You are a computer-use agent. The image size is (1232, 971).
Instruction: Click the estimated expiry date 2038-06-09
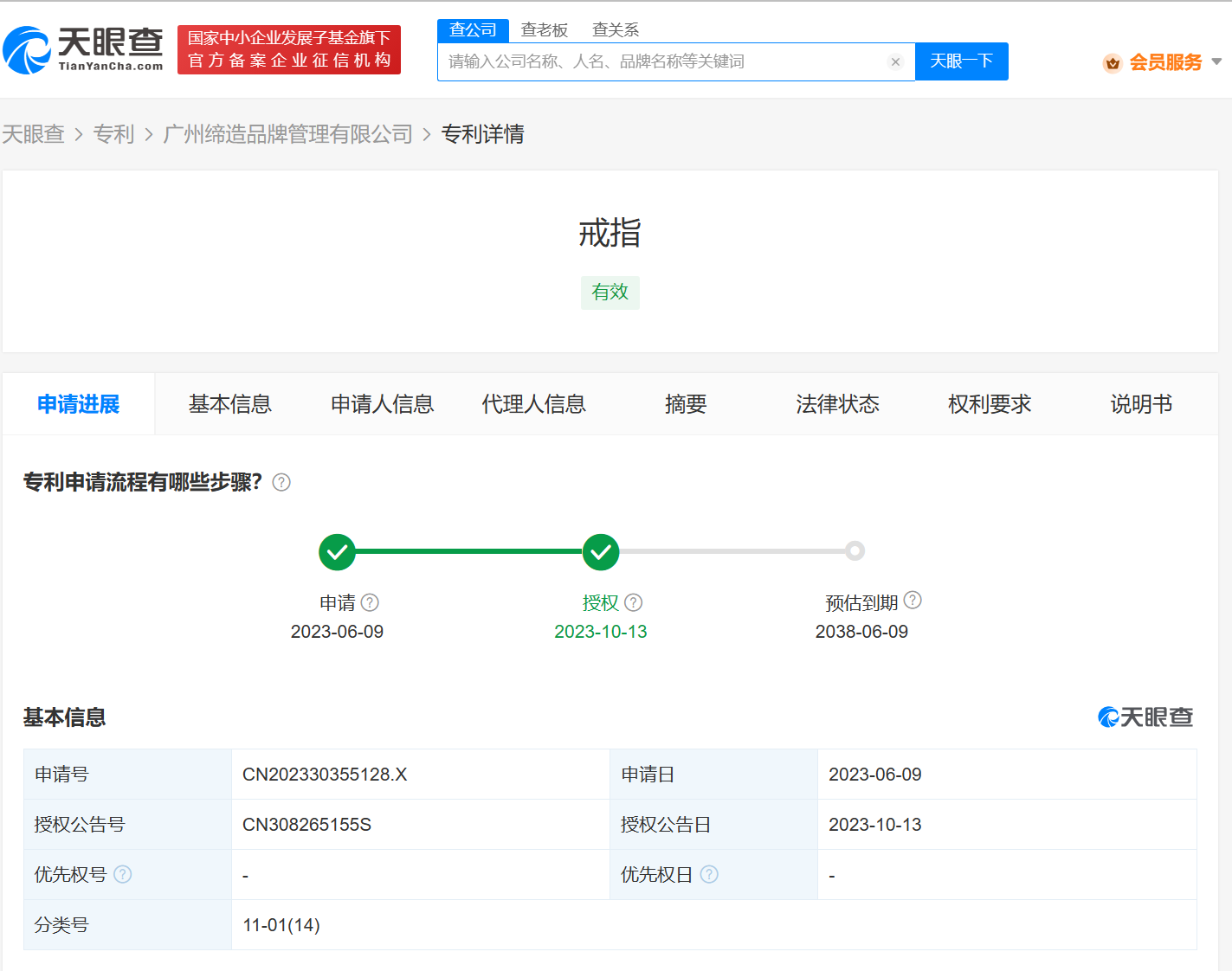[861, 632]
